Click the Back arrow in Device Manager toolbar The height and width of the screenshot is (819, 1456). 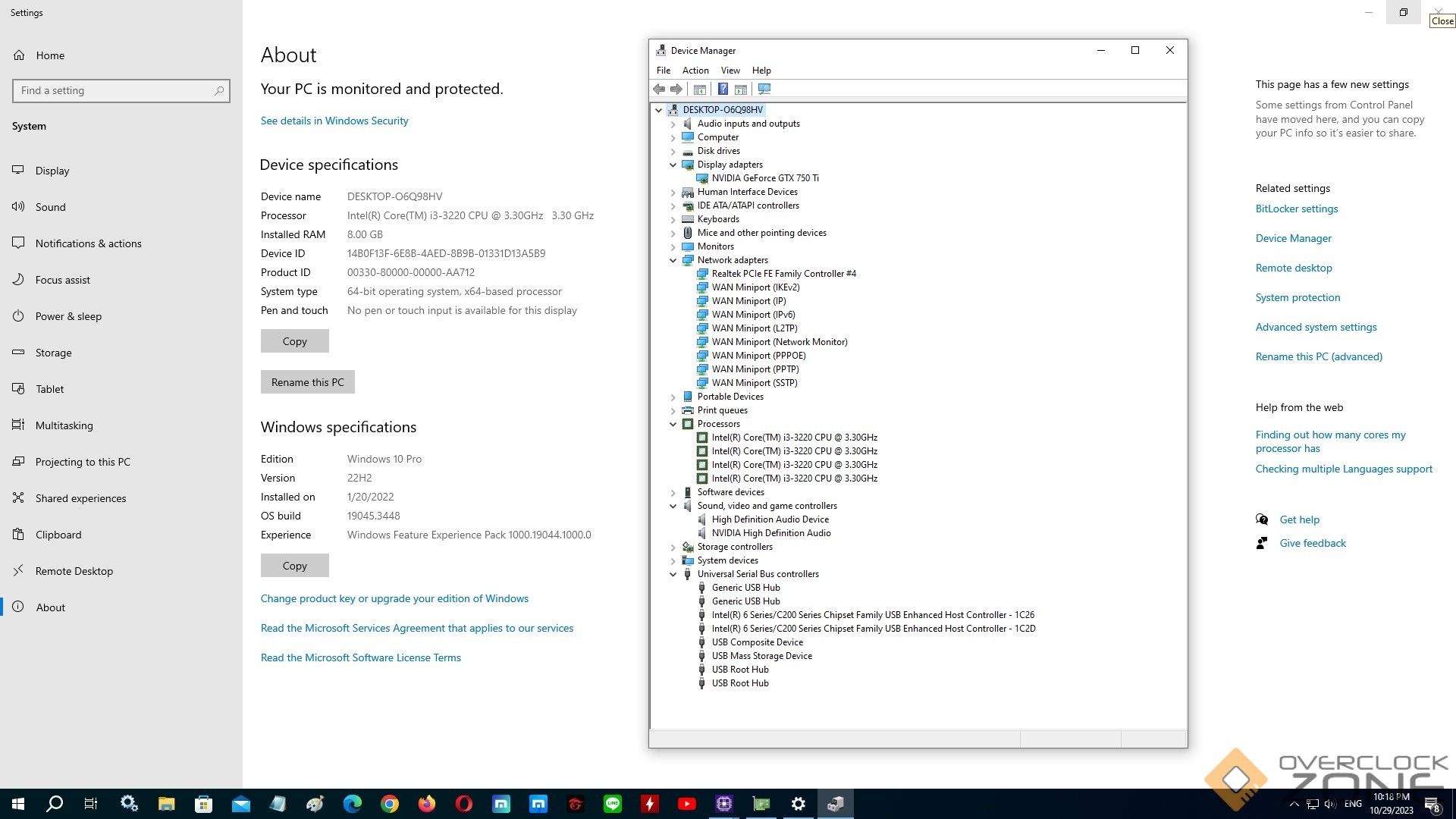pyautogui.click(x=659, y=89)
